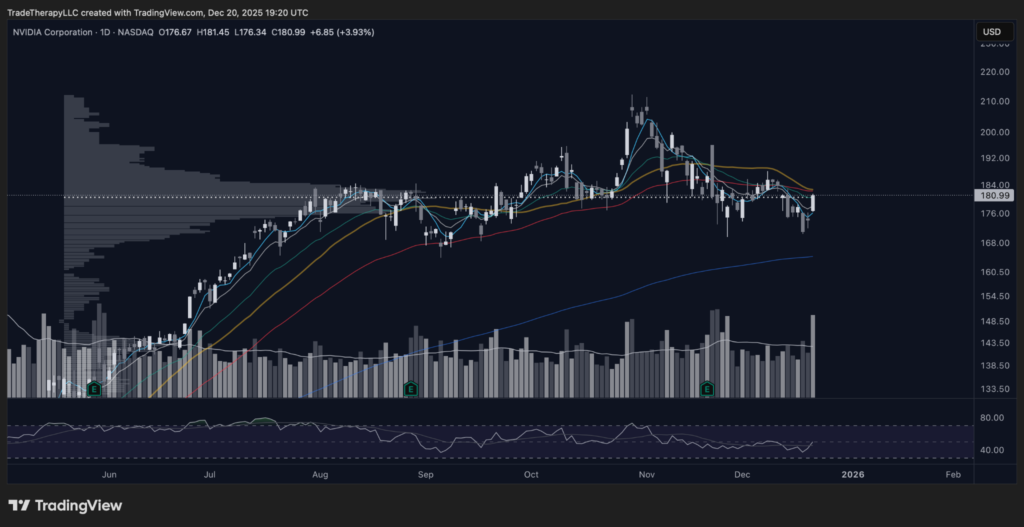Click the earnings marker near June
Viewport: 1024px width, 527px height.
94,387
